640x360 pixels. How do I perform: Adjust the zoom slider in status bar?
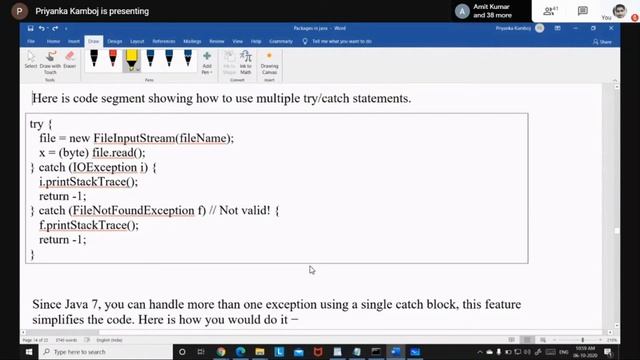click(x=582, y=340)
